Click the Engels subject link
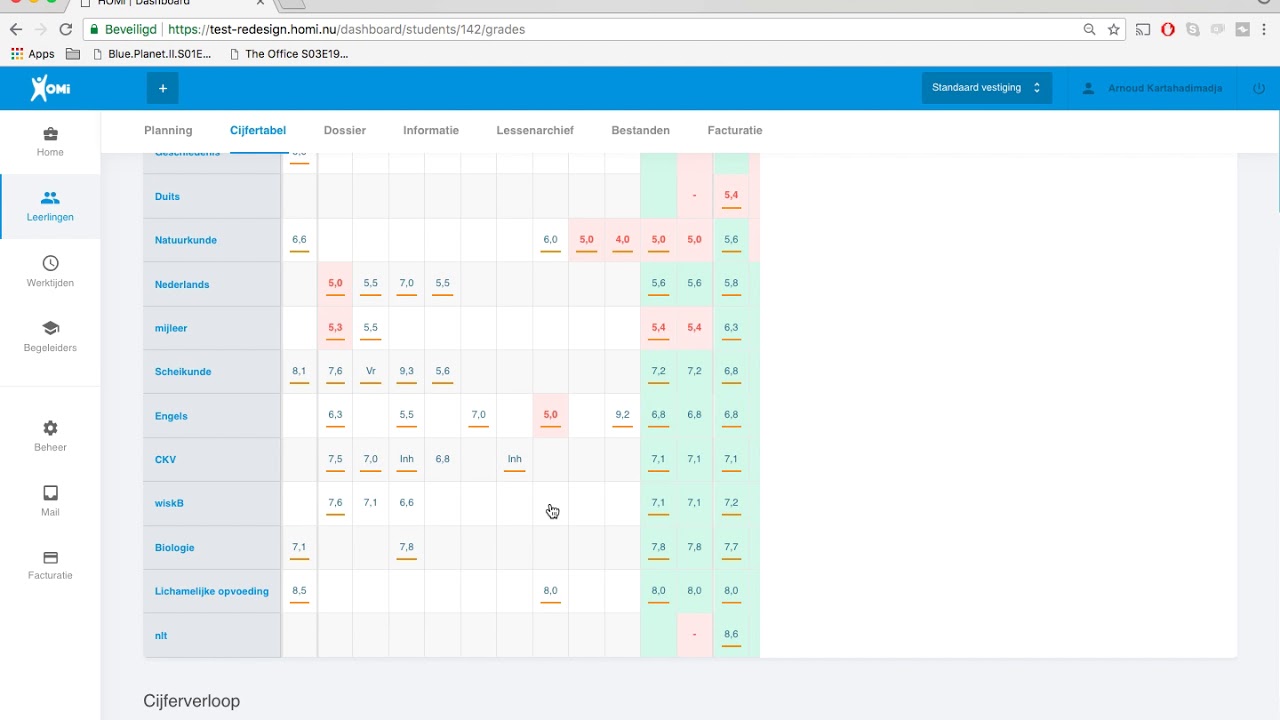This screenshot has height=720, width=1280. 171,416
